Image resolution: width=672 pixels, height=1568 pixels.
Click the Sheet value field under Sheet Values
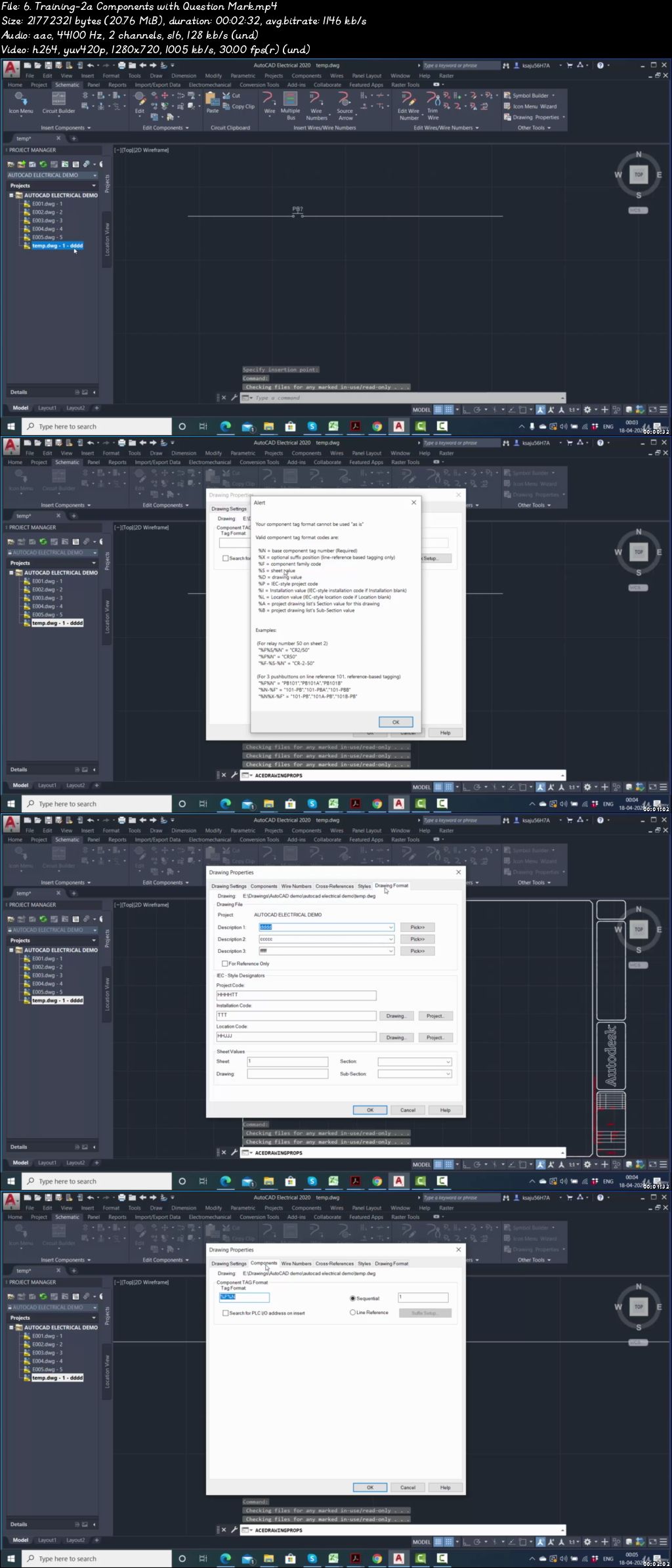click(x=287, y=1061)
